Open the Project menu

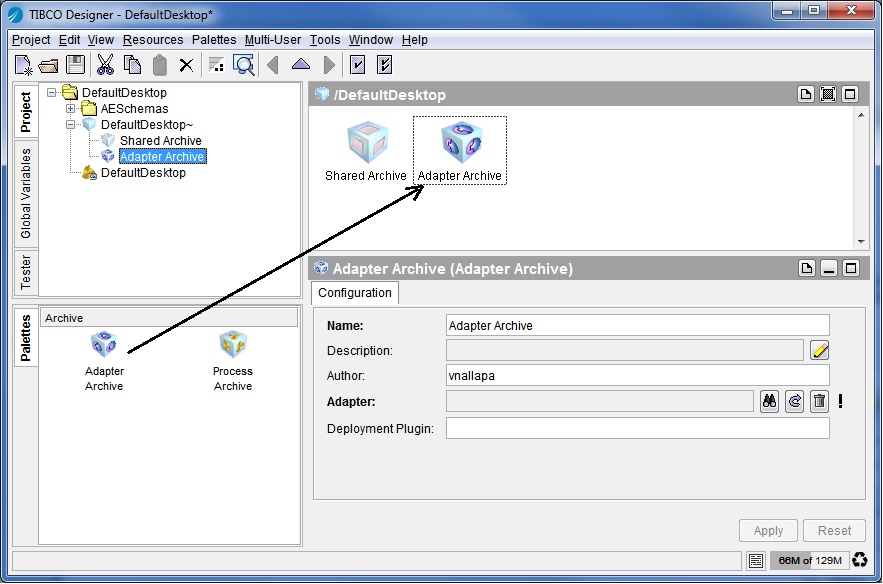(x=31, y=40)
